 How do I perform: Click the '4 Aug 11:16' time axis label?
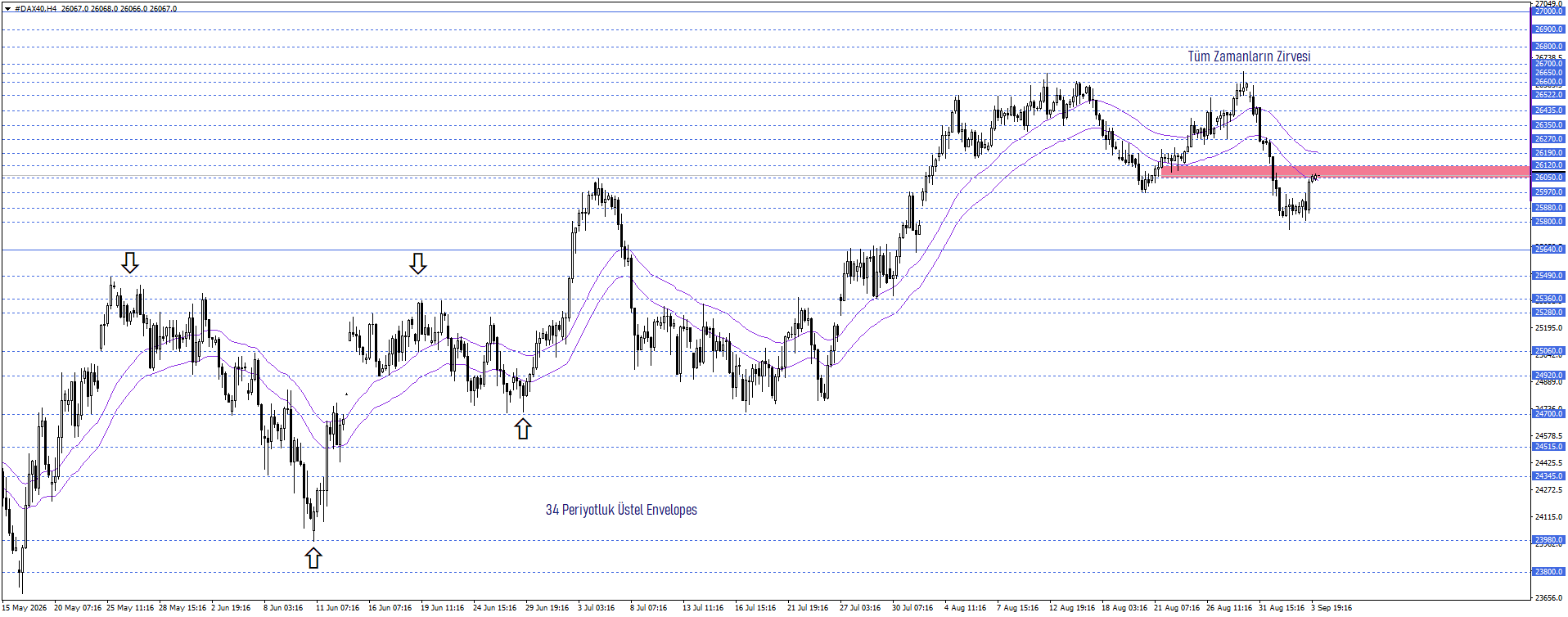pyautogui.click(x=965, y=608)
